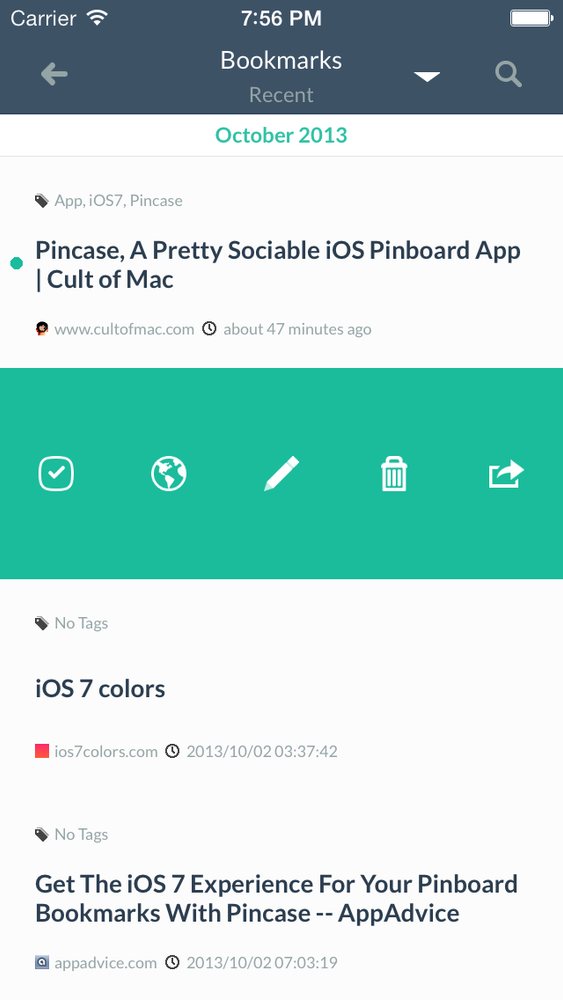Click the appadvice.com site favicon

pos(42,962)
